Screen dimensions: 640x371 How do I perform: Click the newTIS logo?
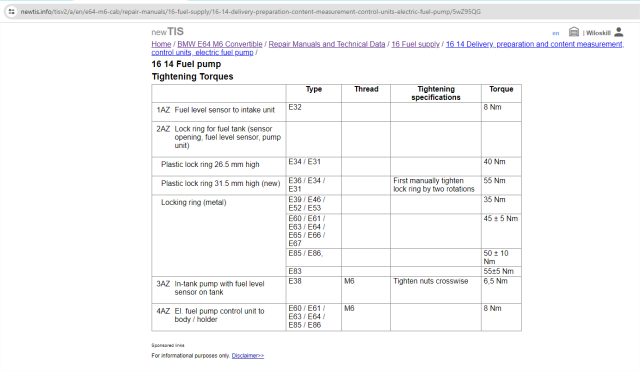click(x=167, y=32)
